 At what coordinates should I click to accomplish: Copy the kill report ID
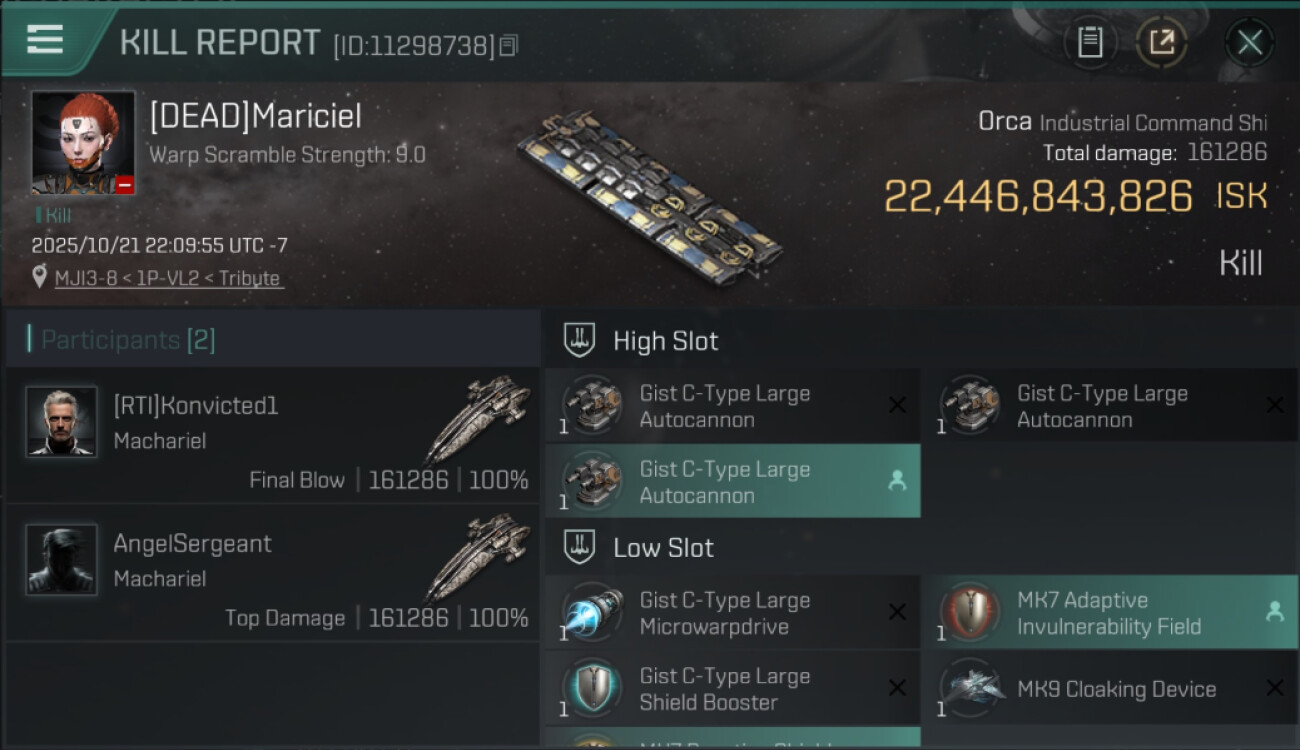point(508,45)
